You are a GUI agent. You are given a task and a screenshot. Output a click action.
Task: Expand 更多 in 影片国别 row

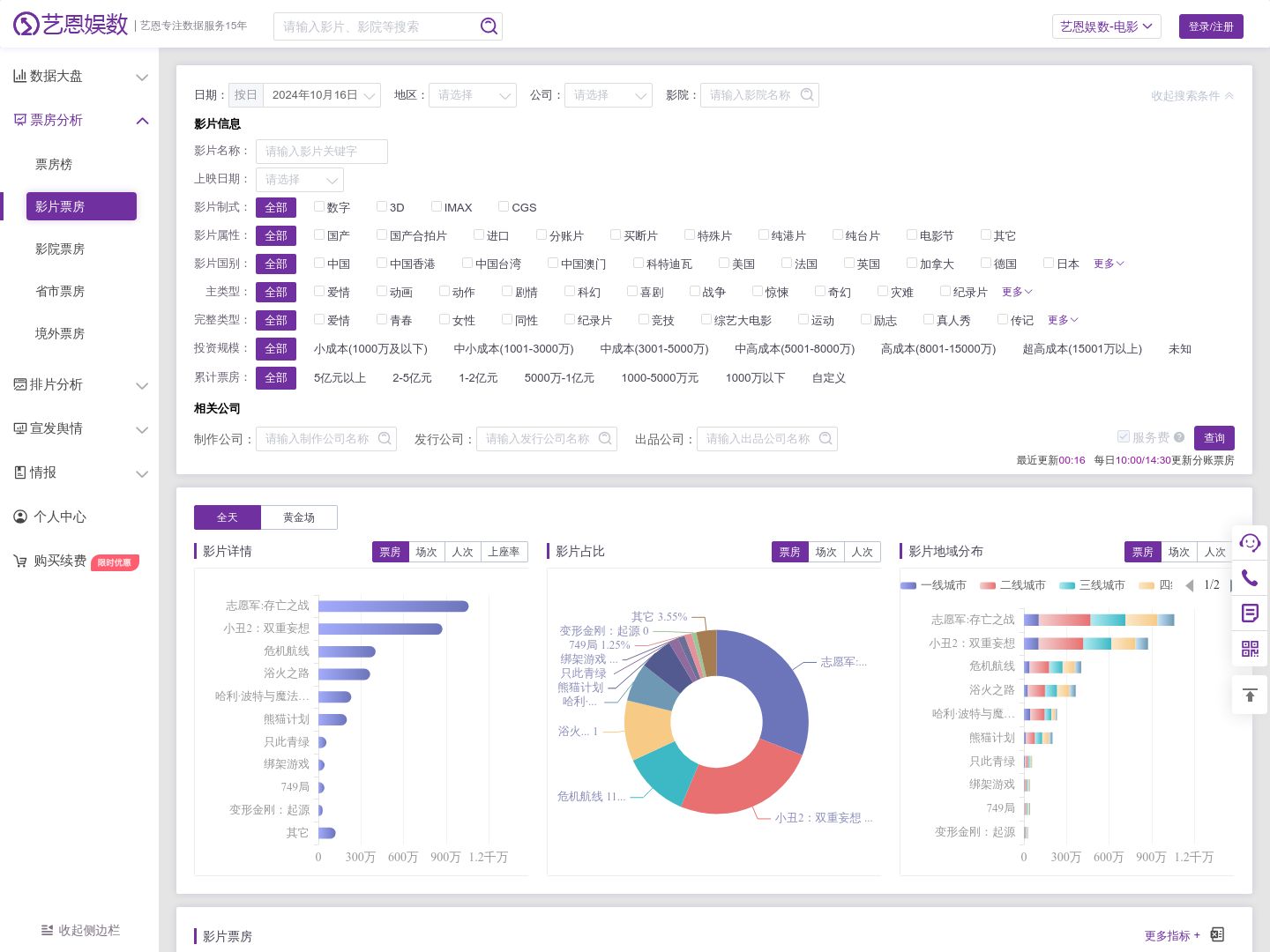[1109, 264]
